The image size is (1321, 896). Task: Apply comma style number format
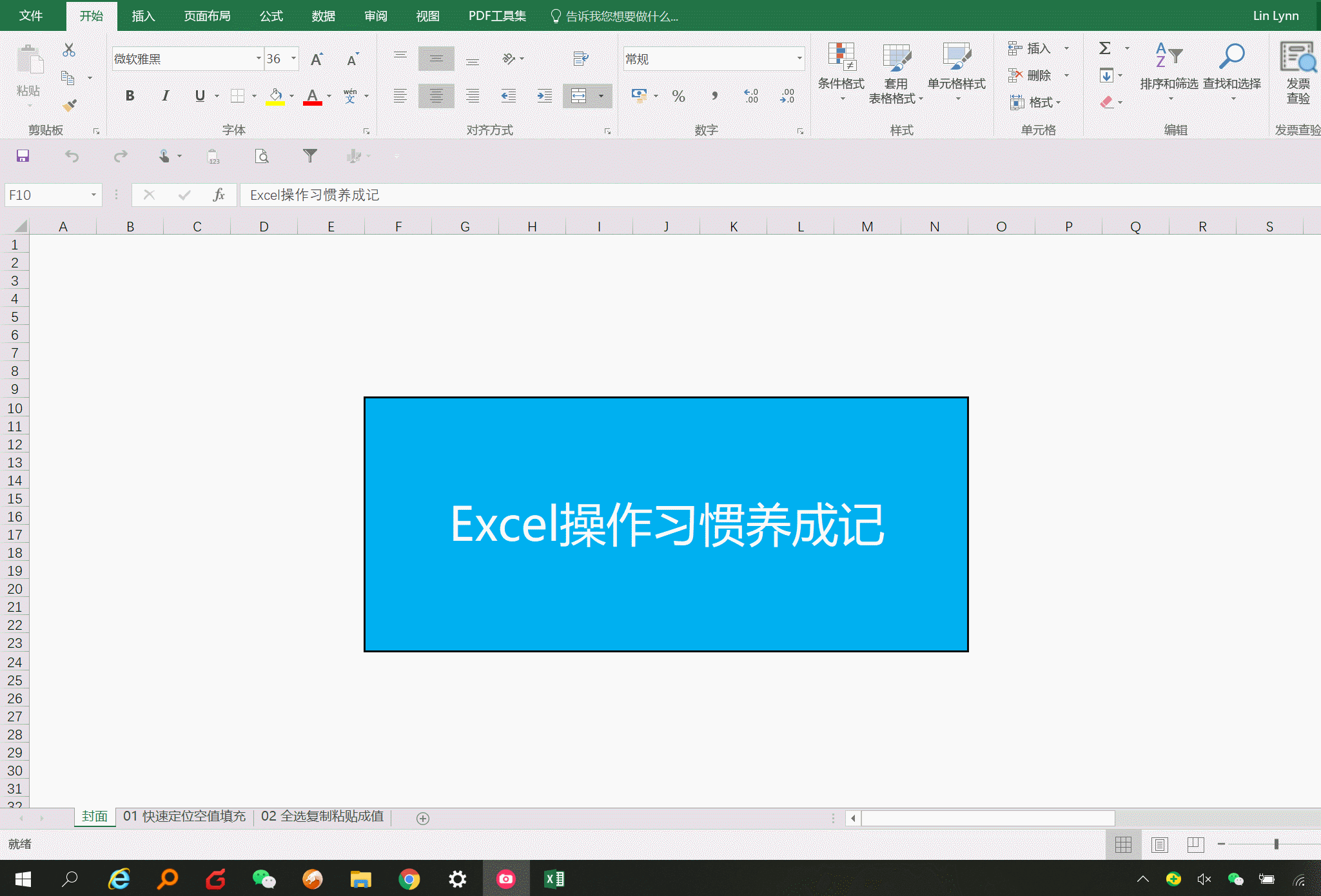pos(714,96)
